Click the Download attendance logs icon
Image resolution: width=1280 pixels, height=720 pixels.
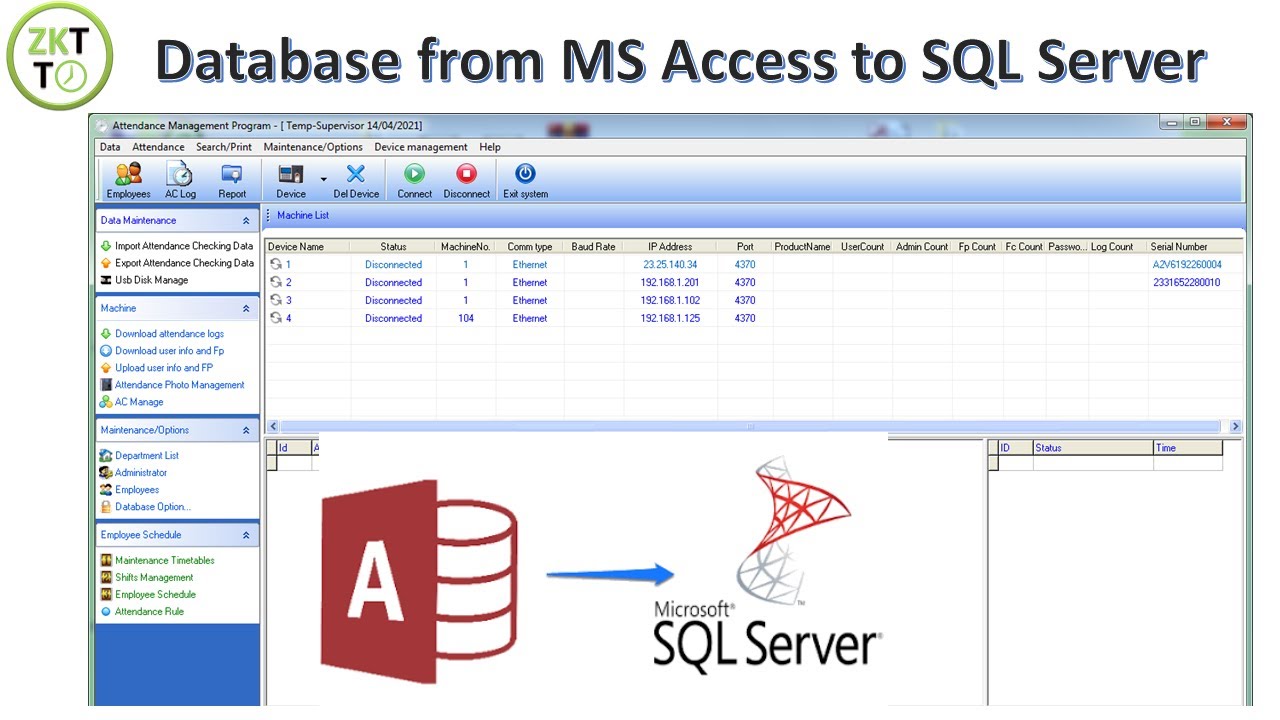click(x=106, y=334)
